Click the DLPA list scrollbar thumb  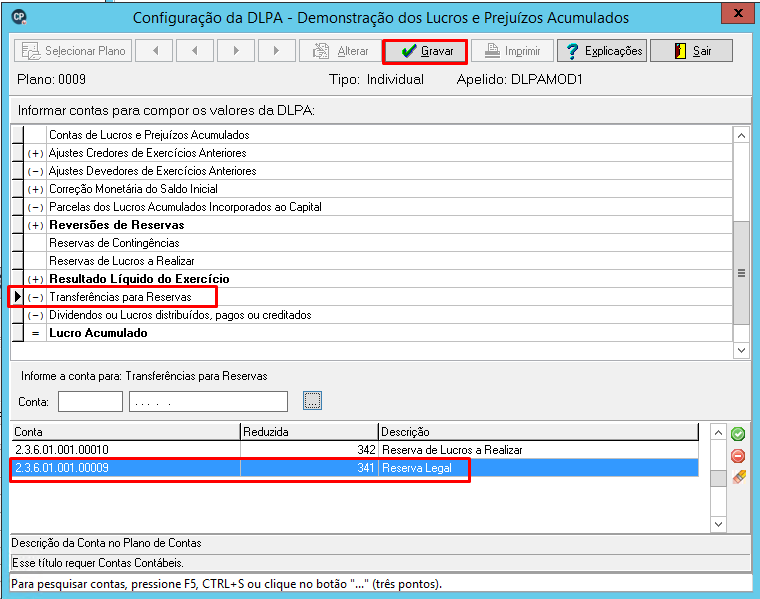click(x=741, y=273)
